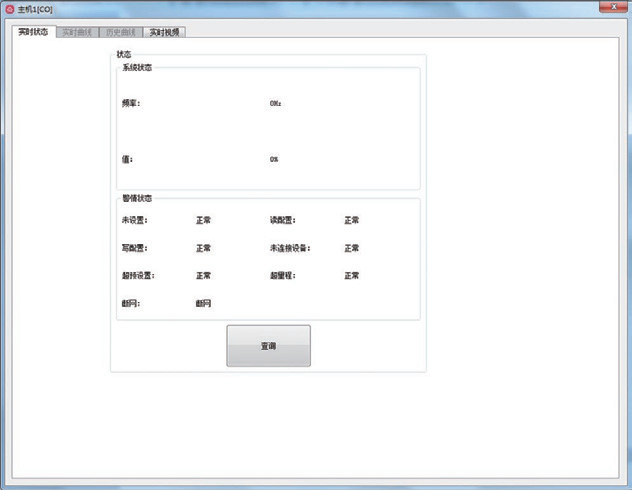The width and height of the screenshot is (632, 490).
Task: Go to the 实时视频 tab
Action: pos(165,32)
